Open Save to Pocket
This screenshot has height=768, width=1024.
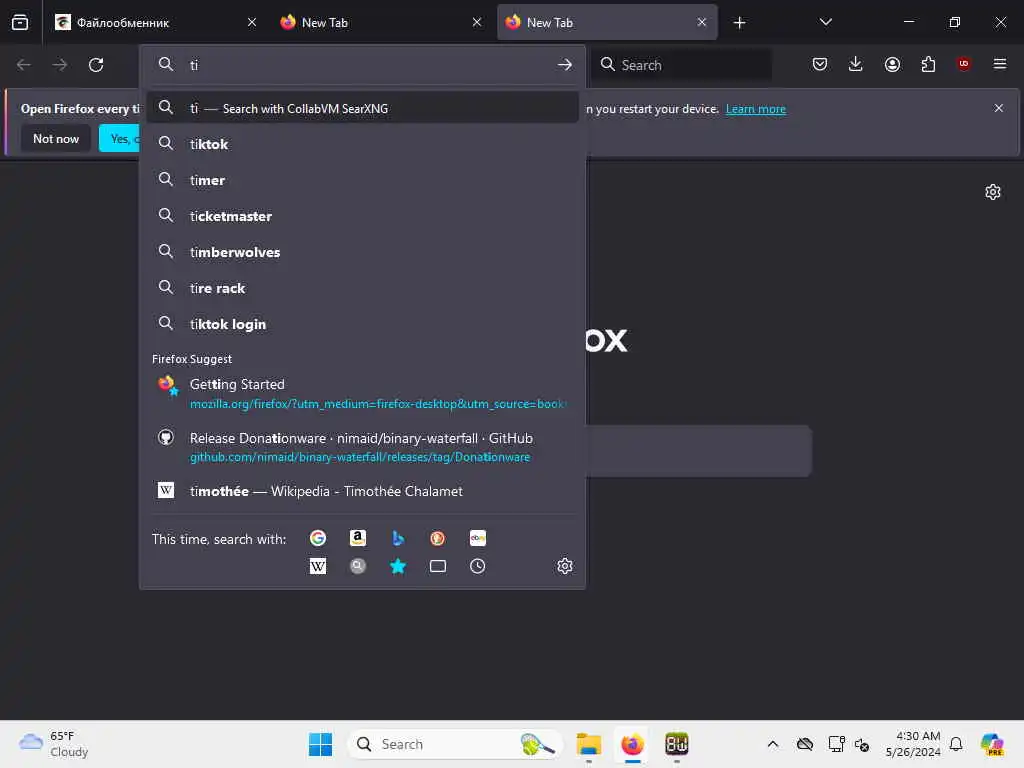click(820, 64)
